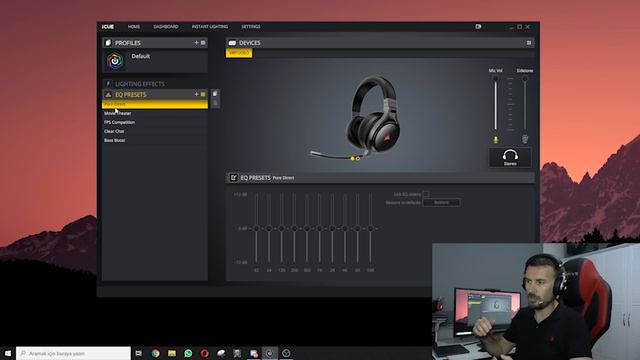Toggle the microphone mute icon
Image resolution: width=640 pixels, height=360 pixels.
496,140
